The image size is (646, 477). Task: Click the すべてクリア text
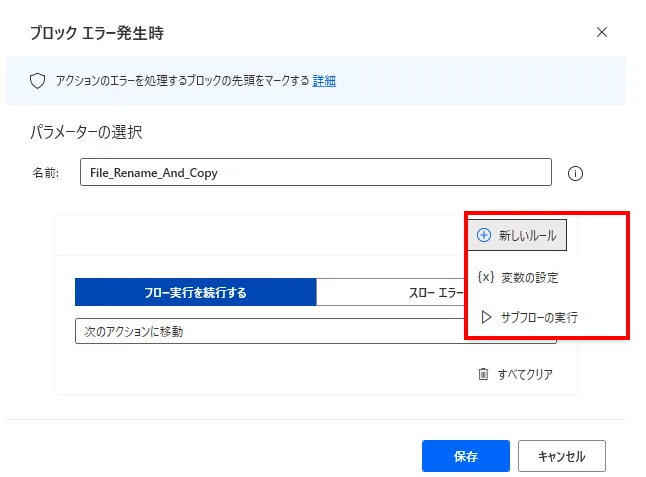point(525,374)
